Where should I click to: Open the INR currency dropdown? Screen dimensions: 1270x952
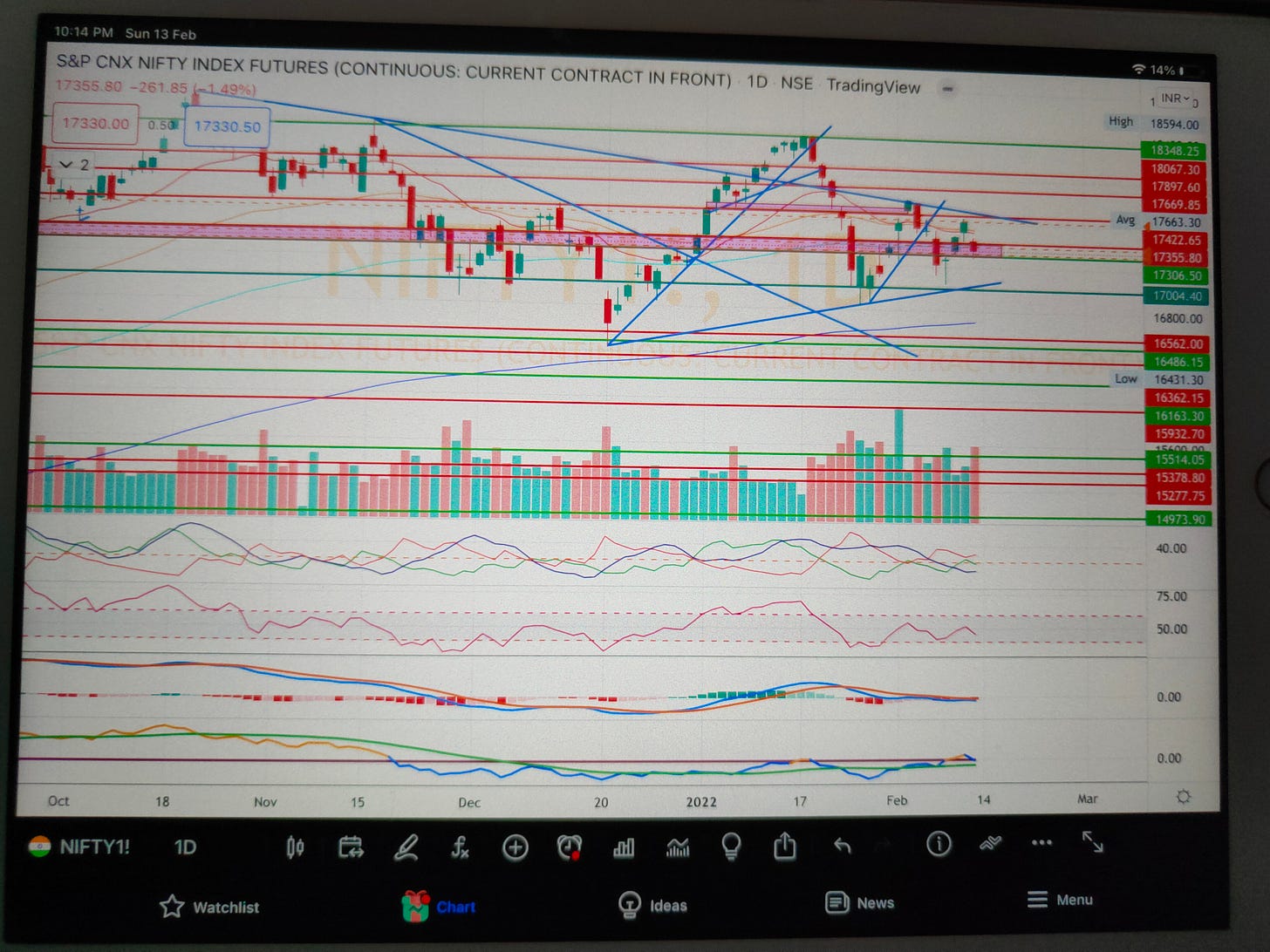point(1175,99)
